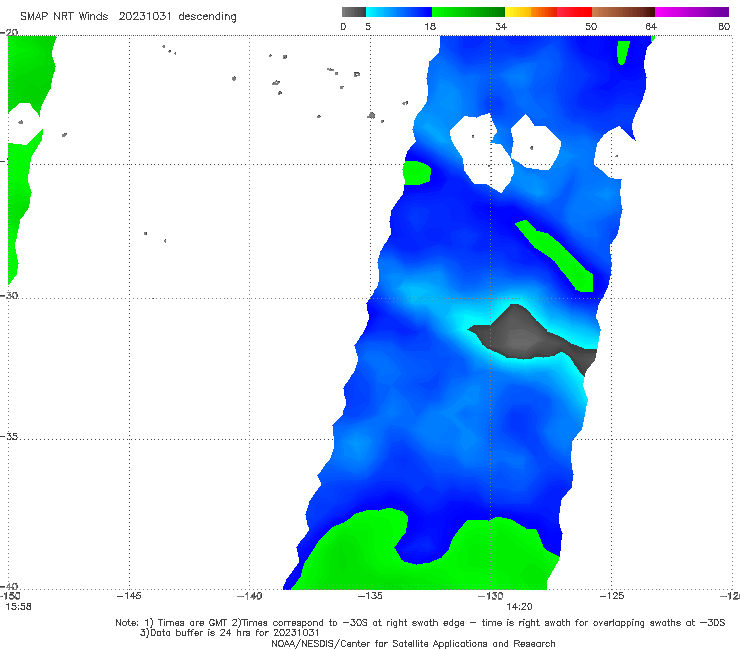This screenshot has height=650, width=740.
Task: Click the green 18-34 segment of the color bar
Action: click(468, 12)
